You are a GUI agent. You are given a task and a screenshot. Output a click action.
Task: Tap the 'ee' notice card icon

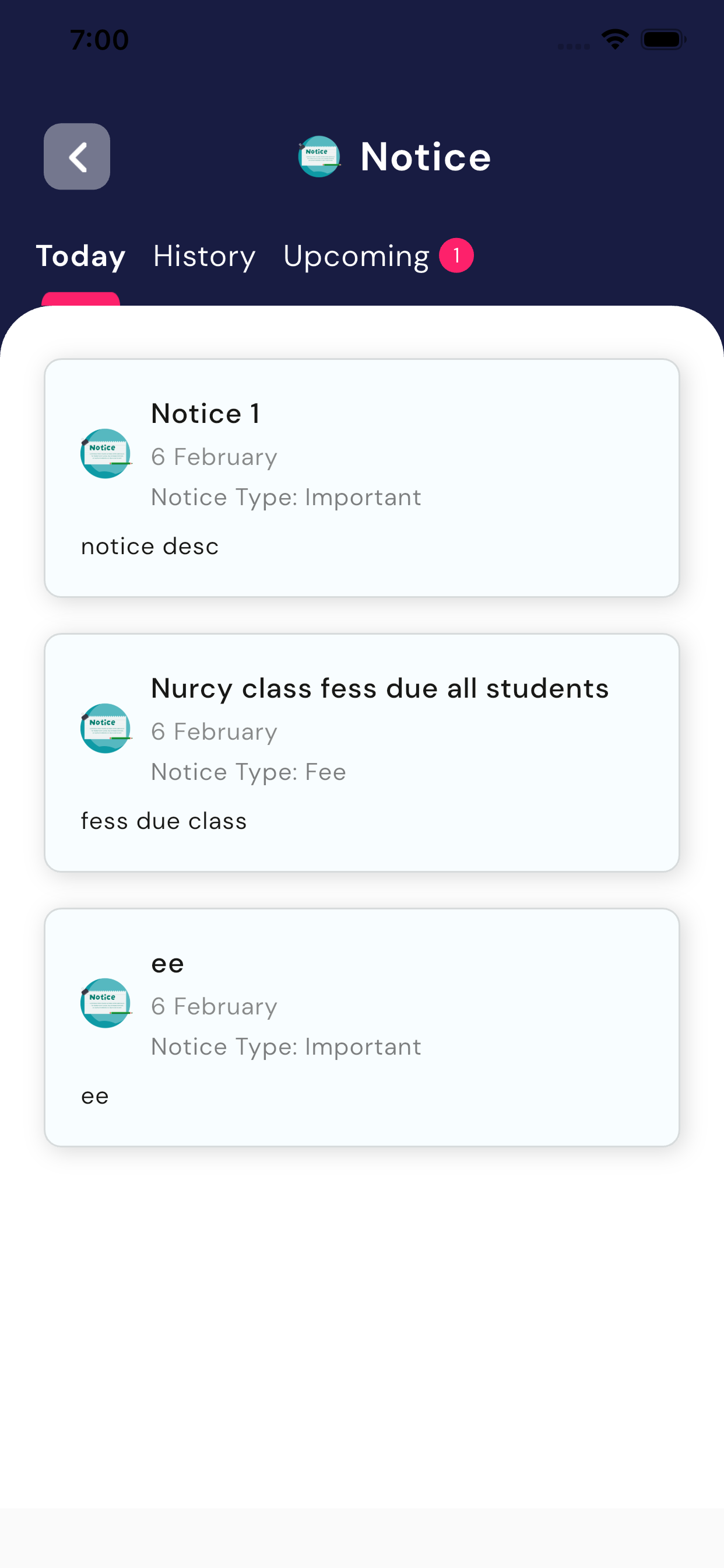[106, 1003]
